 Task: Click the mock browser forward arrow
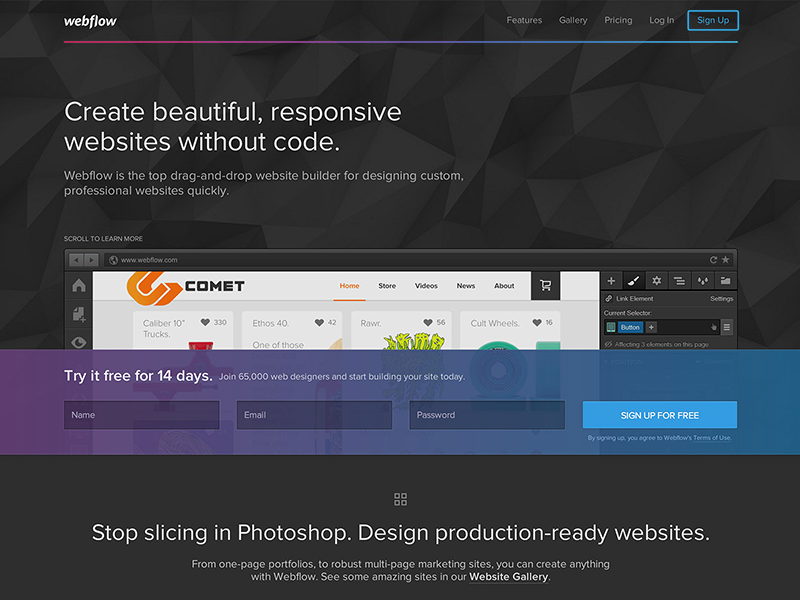coord(91,260)
